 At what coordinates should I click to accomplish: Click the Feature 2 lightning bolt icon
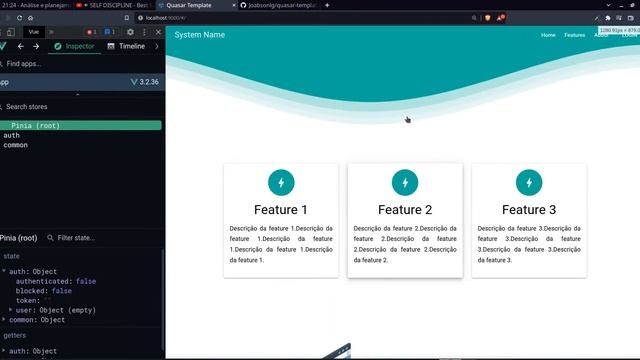pyautogui.click(x=405, y=182)
